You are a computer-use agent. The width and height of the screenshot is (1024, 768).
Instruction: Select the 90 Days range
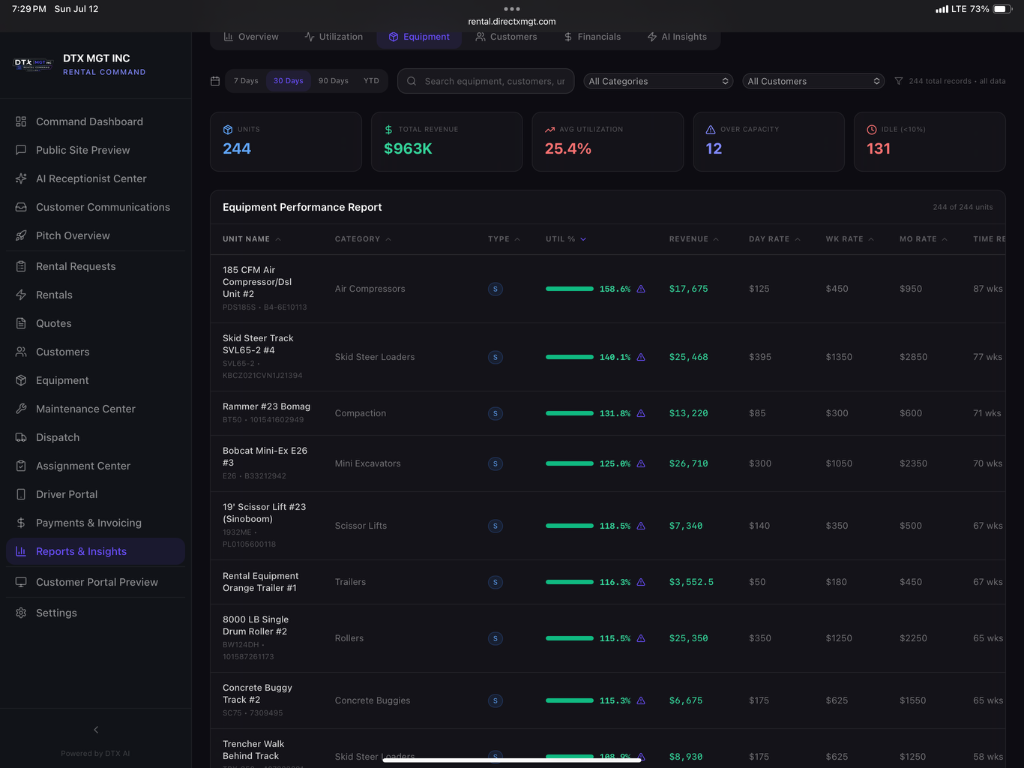333,81
